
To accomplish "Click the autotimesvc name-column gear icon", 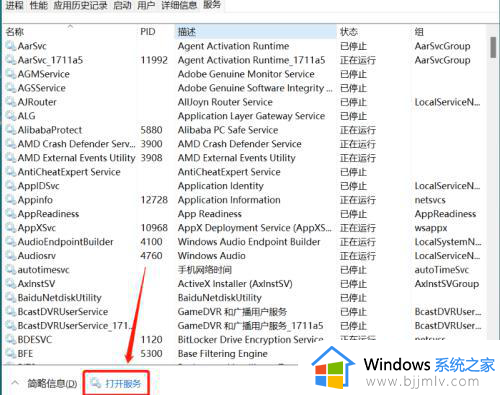I will (11, 270).
